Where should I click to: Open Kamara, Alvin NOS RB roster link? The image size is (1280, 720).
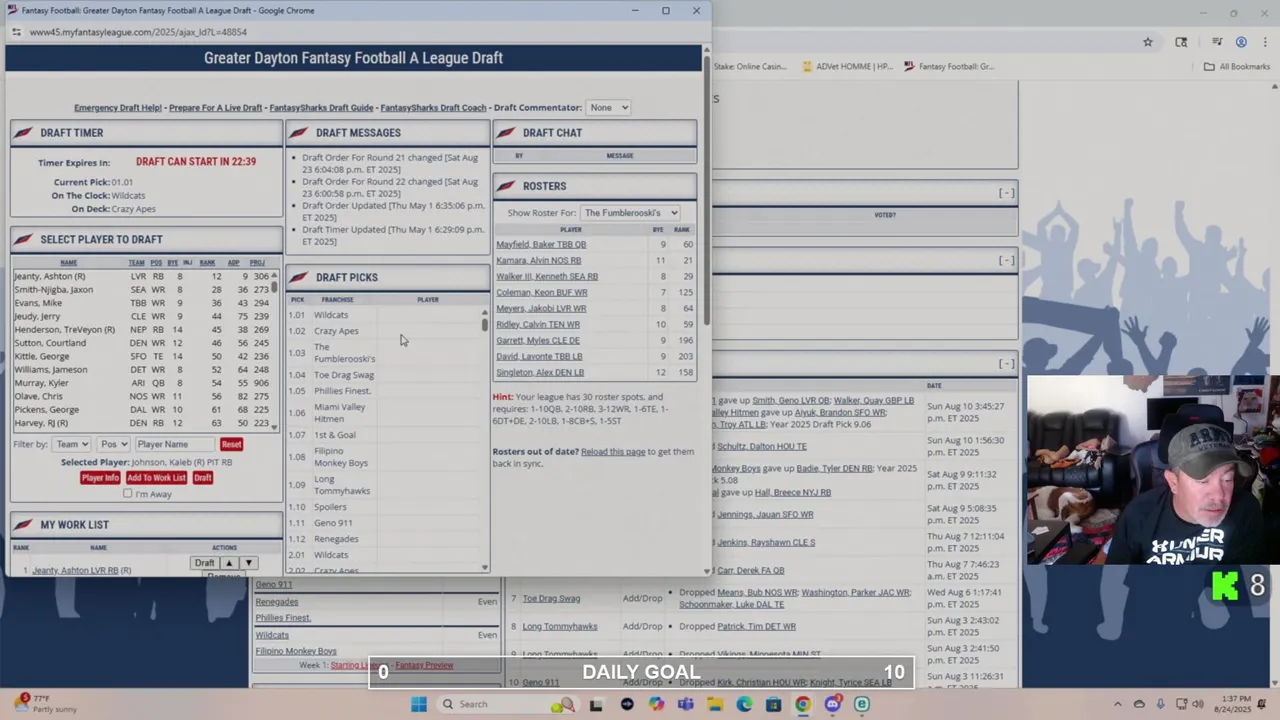[x=538, y=260]
